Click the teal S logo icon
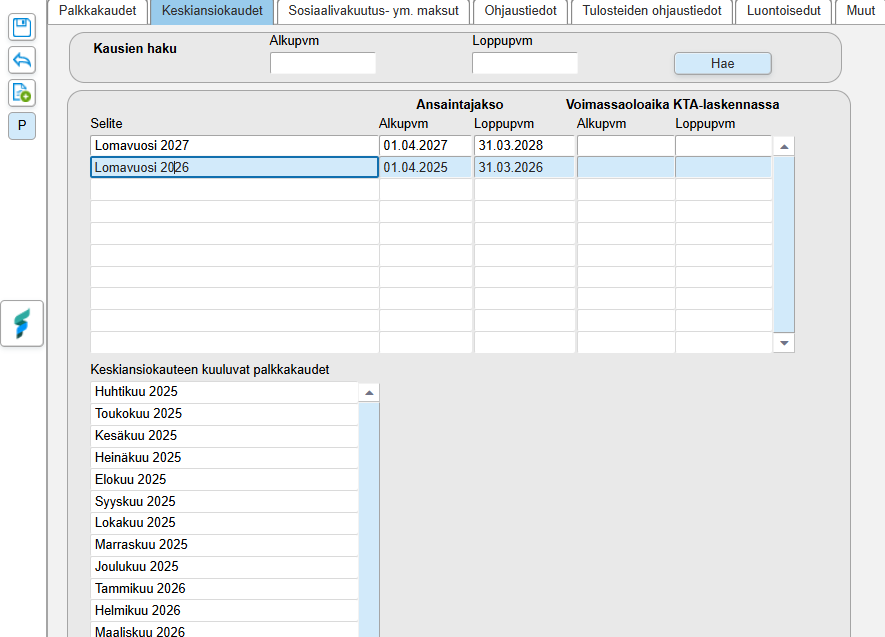 coord(22,323)
